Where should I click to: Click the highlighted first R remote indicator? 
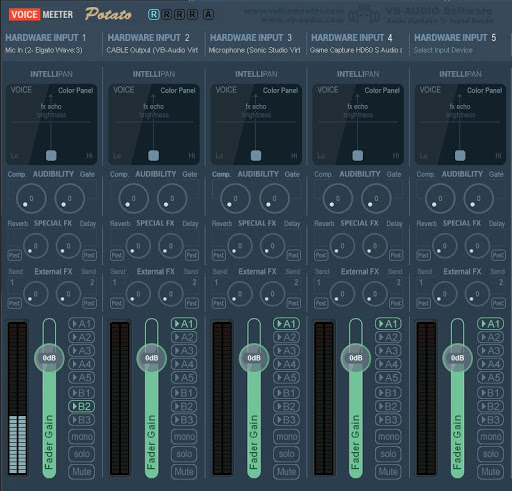tap(153, 14)
